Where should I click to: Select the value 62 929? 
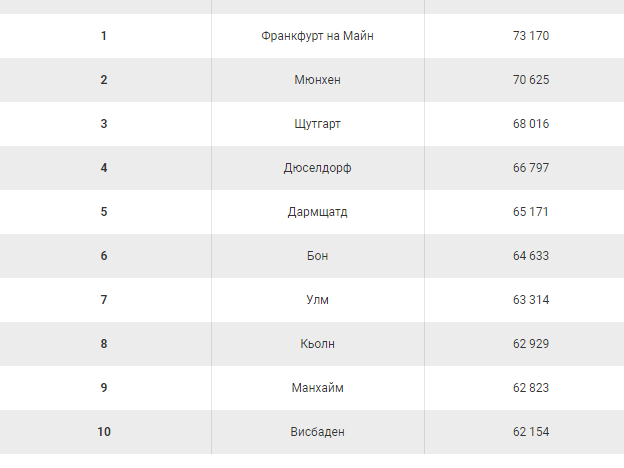point(531,344)
